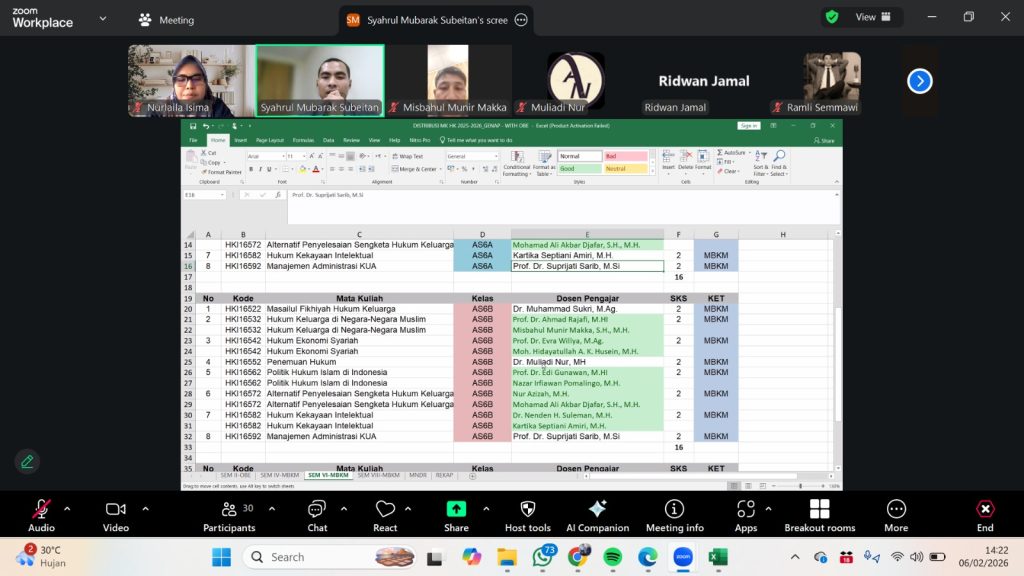Select Syahrul Mubarak Subeitan's video thumbnail

pos(319,81)
